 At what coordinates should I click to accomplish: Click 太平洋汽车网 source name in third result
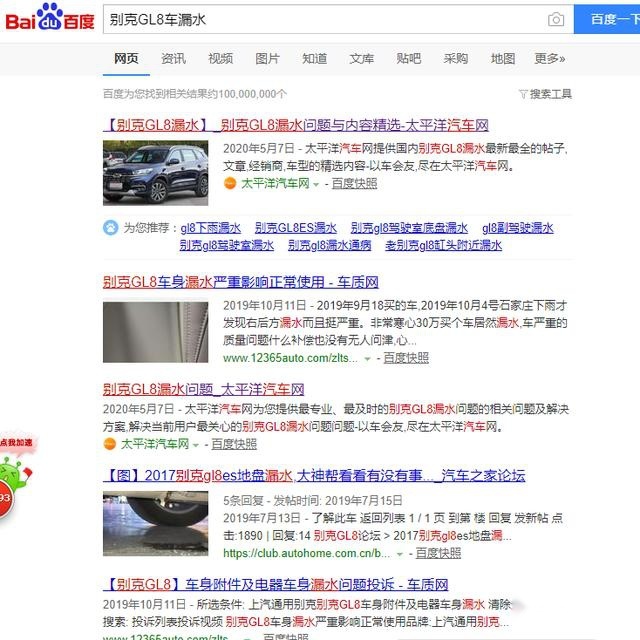point(155,444)
